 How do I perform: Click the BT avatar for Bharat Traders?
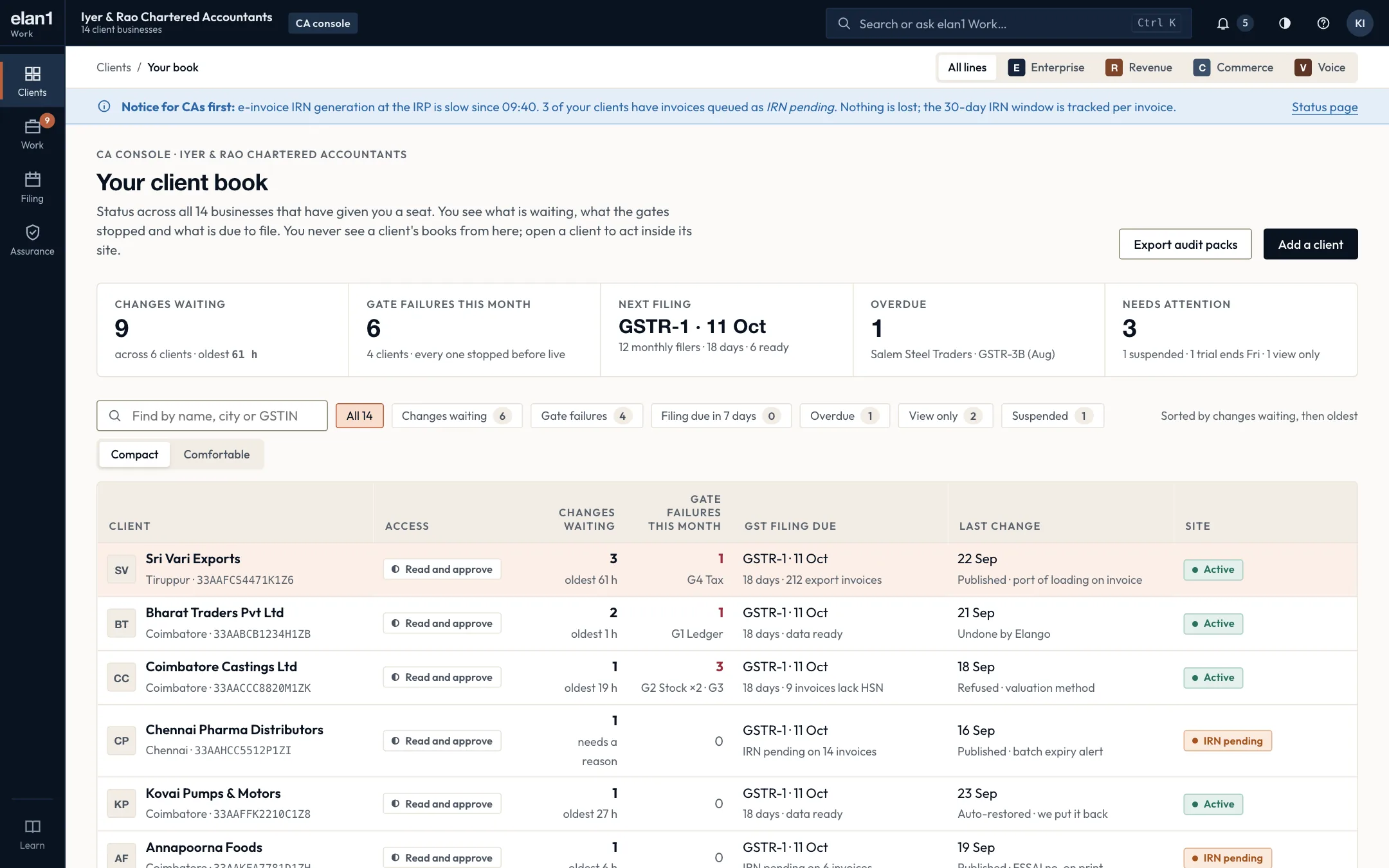tap(122, 624)
